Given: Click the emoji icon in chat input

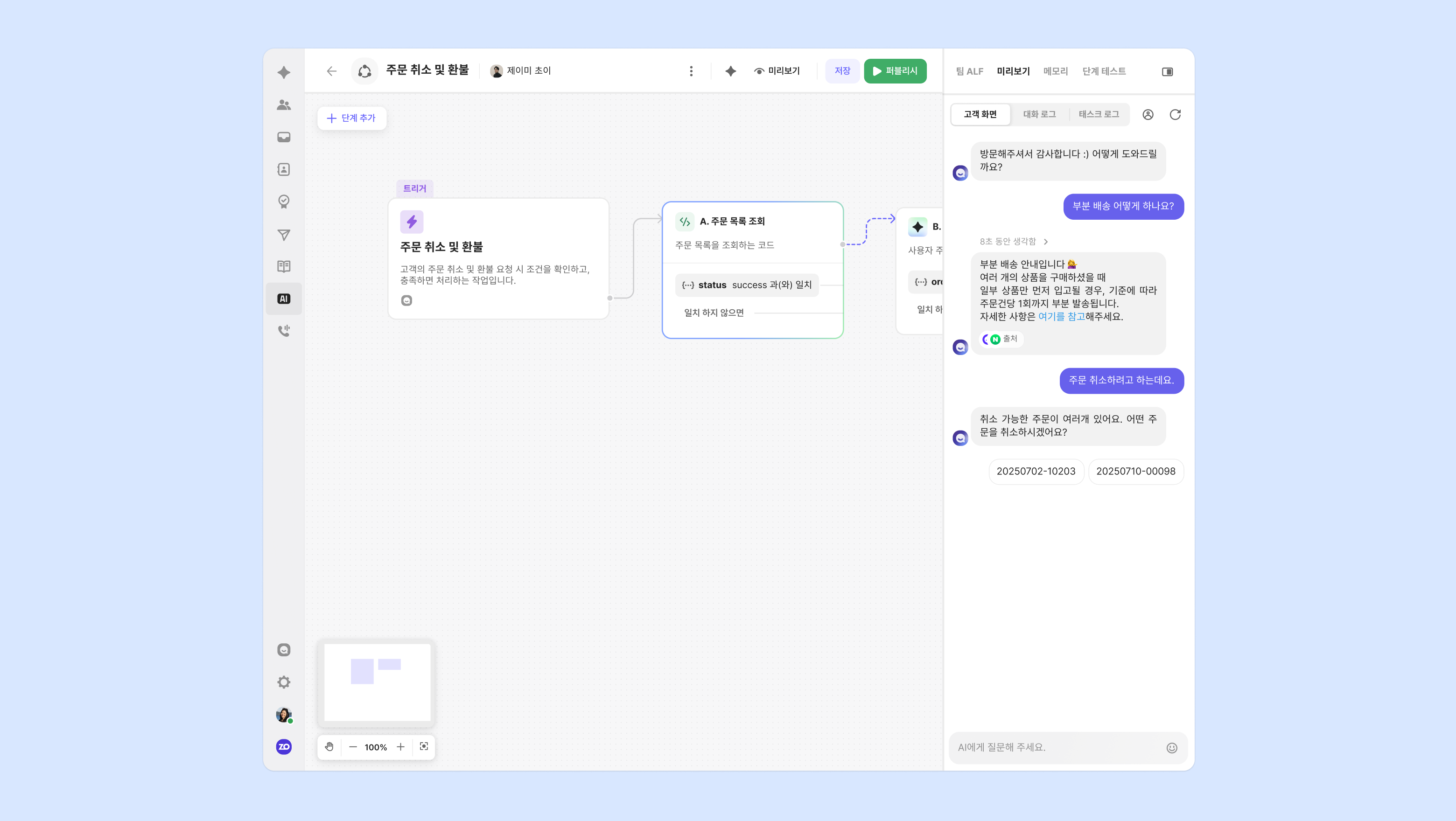Looking at the screenshot, I should coord(1172,748).
